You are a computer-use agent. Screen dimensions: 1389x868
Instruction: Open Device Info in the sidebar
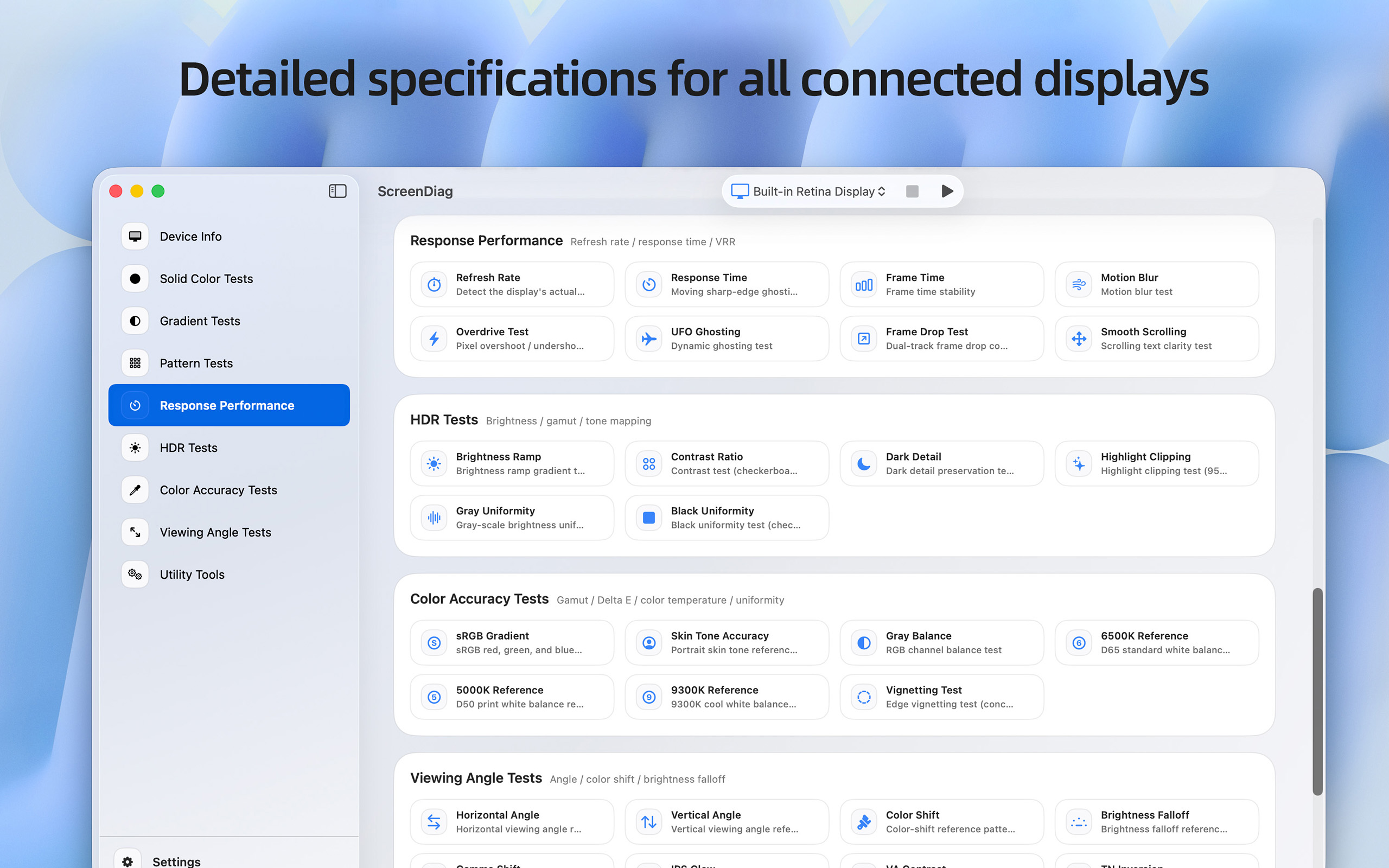point(229,237)
